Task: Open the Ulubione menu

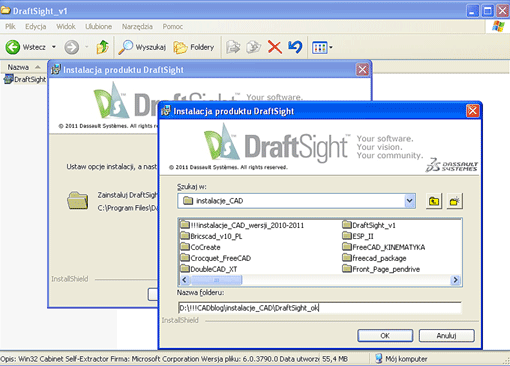Action: point(98,26)
